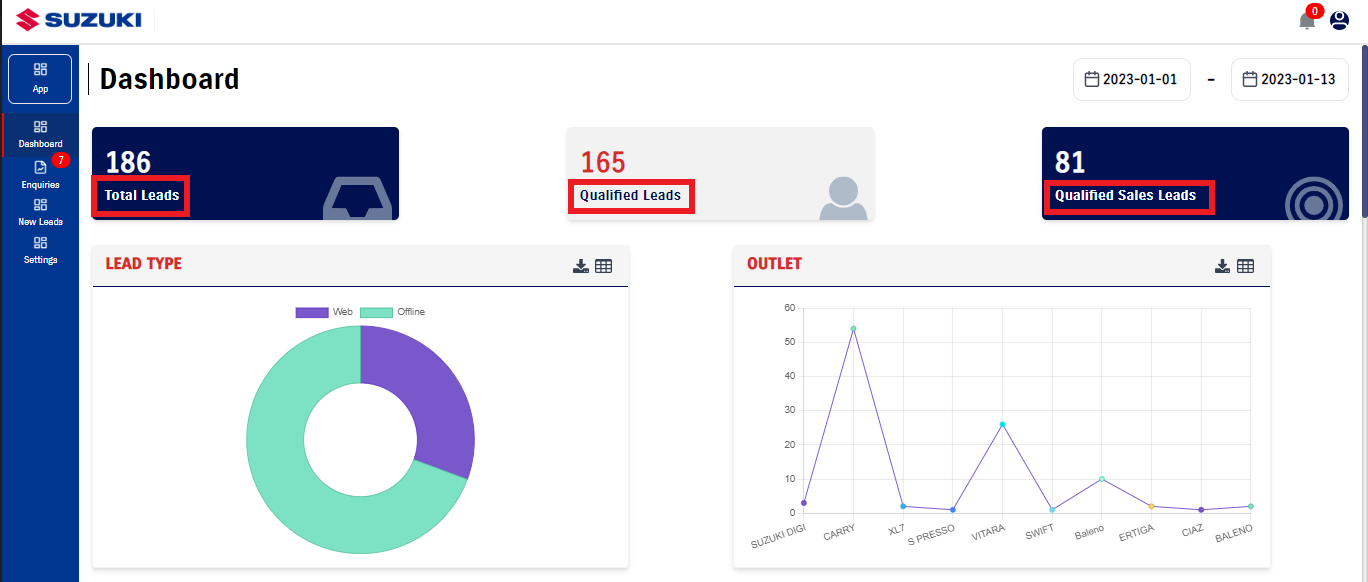Click the CARRY axis label
Viewport: 1368px width, 582px height.
839,533
